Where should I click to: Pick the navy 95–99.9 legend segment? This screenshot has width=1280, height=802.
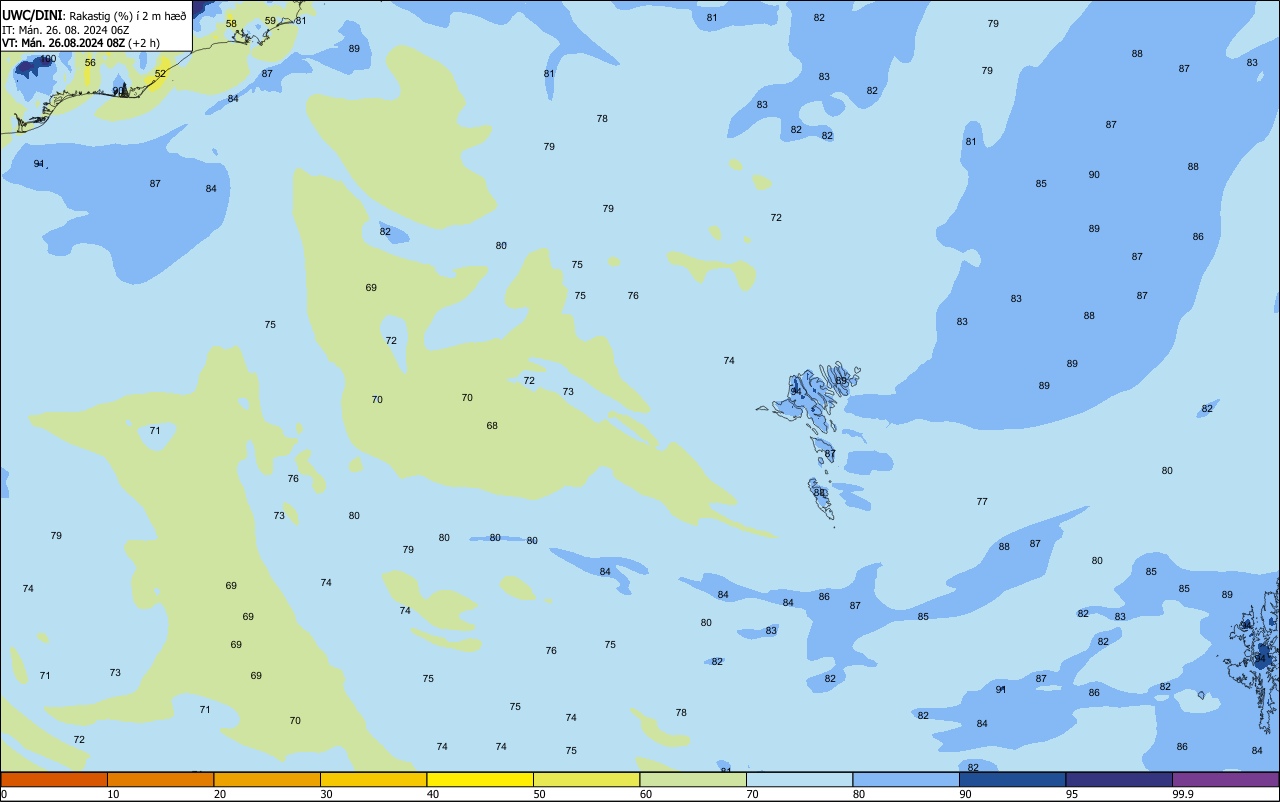[1119, 779]
